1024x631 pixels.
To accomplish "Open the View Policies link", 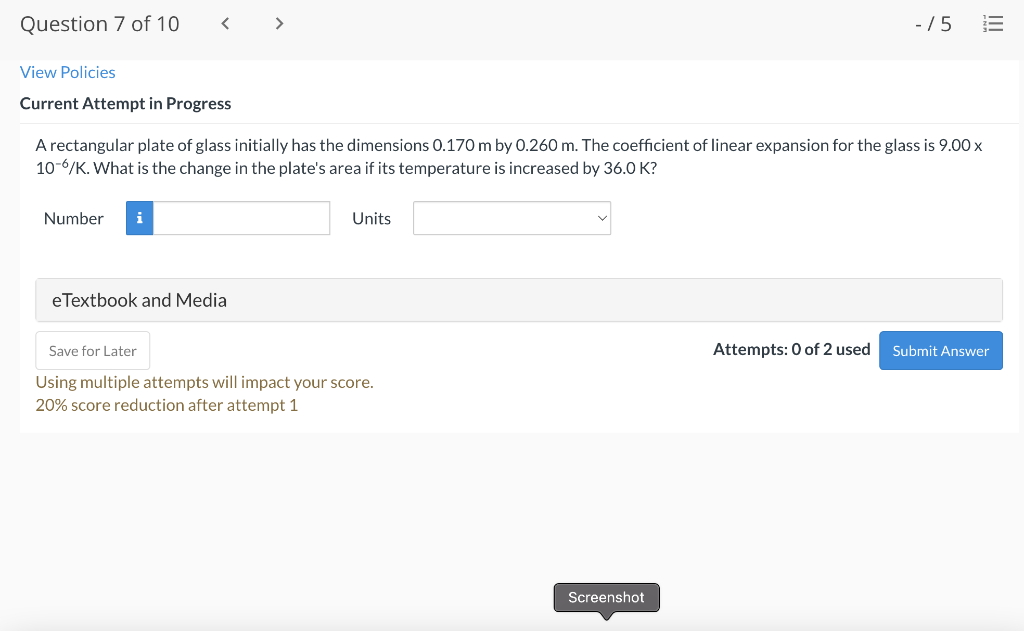I will (67, 71).
